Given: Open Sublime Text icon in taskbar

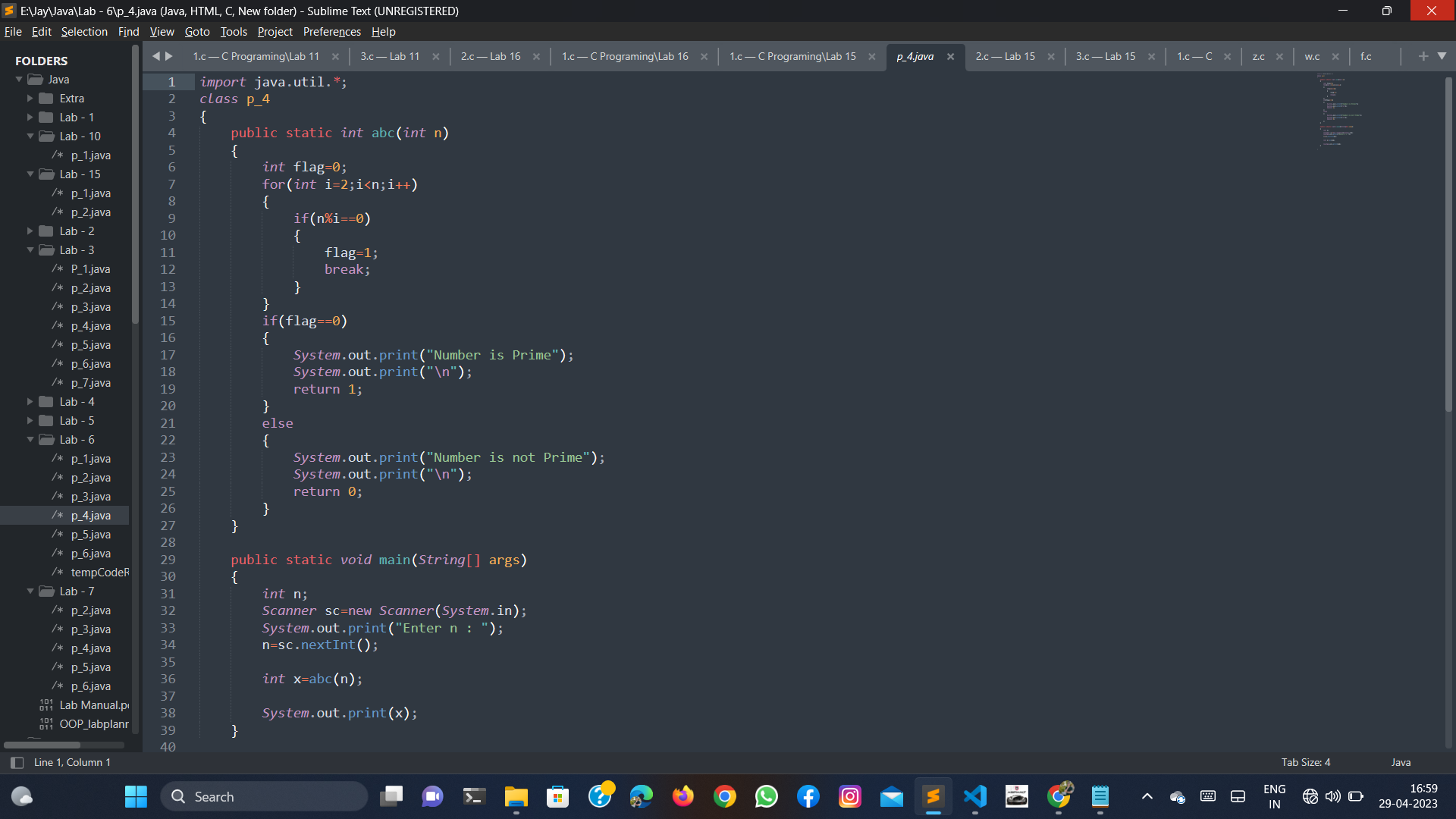Looking at the screenshot, I should click(934, 797).
